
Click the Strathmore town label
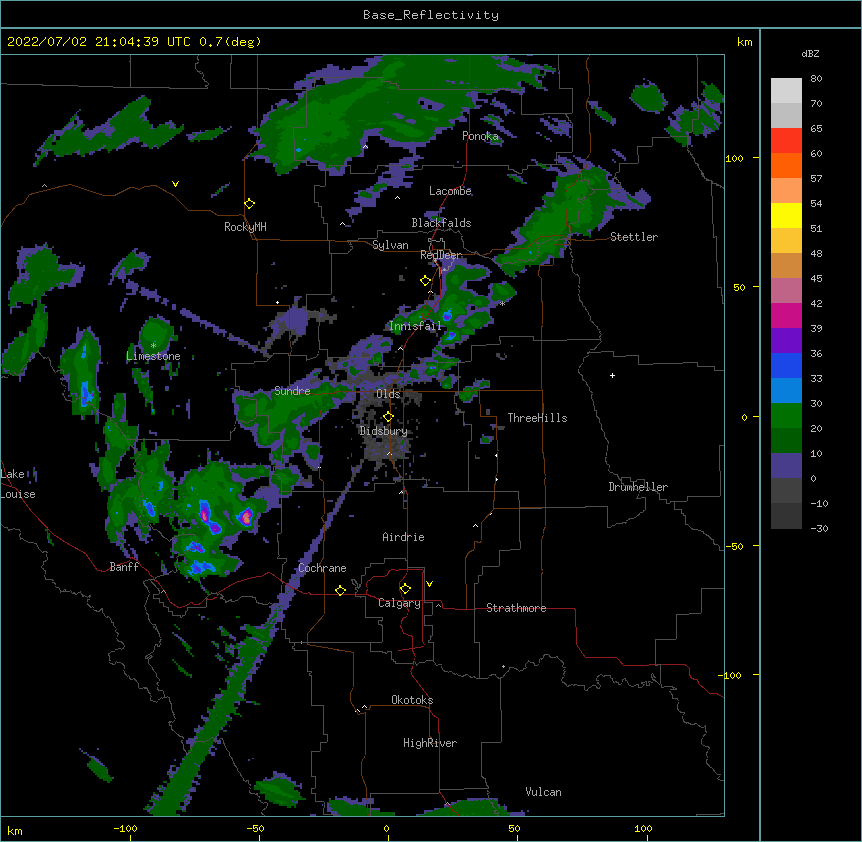tap(516, 608)
